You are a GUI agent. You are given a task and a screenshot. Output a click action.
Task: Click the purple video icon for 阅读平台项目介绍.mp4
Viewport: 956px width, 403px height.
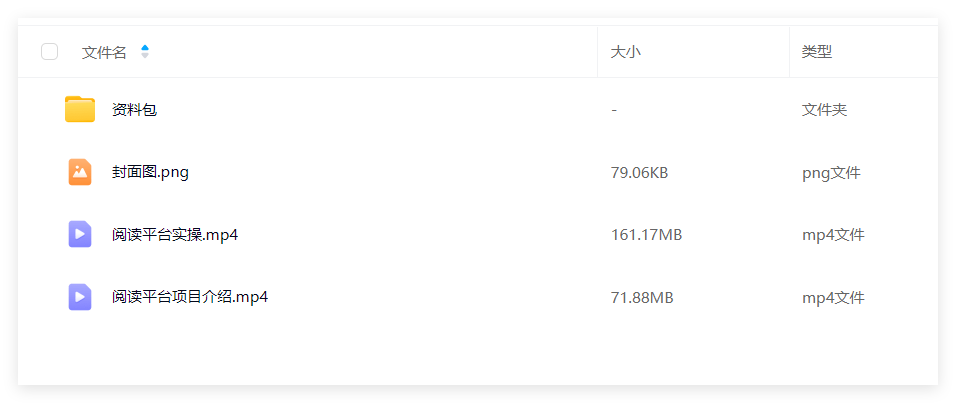click(x=80, y=297)
